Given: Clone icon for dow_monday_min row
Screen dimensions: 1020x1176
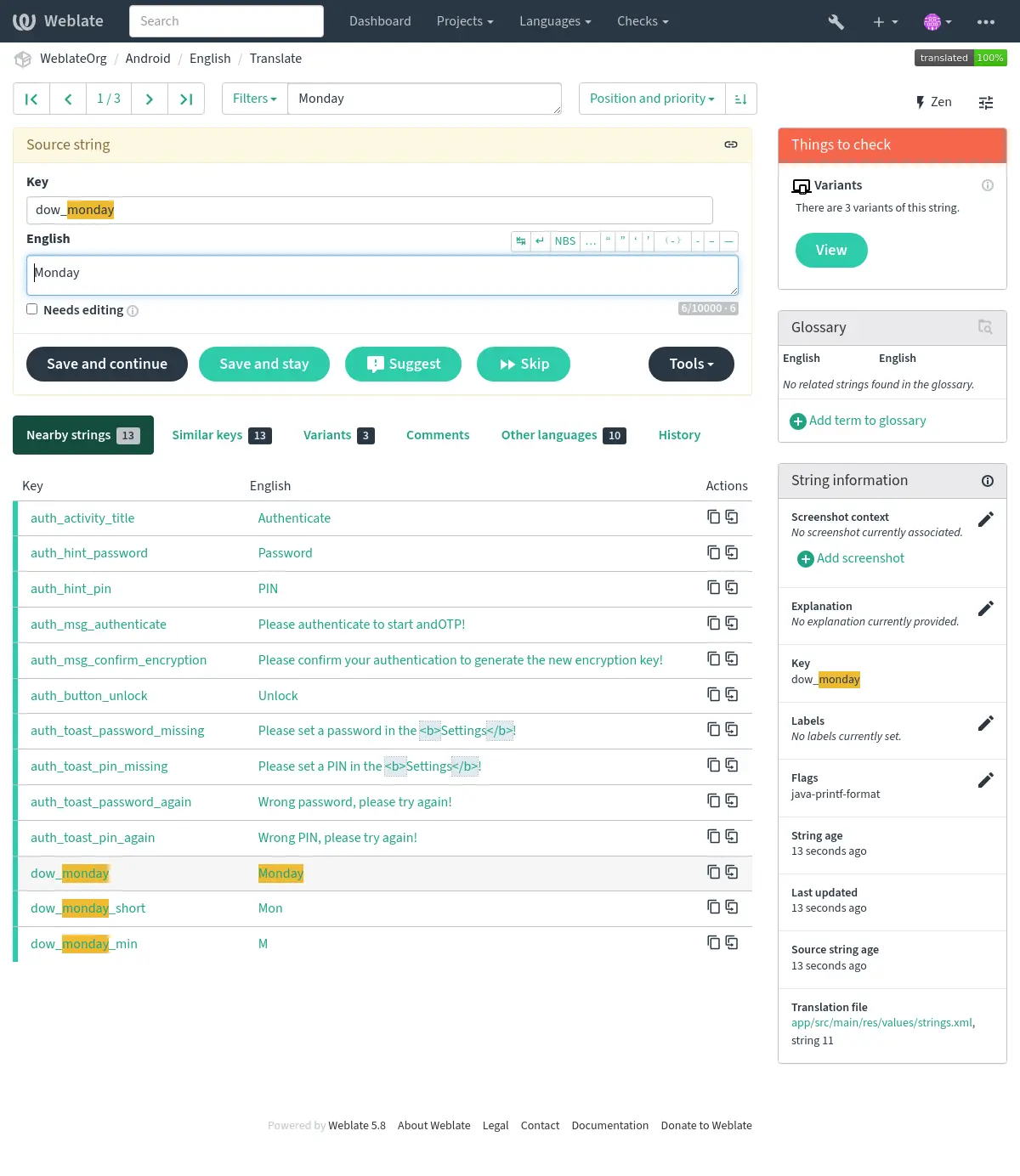Looking at the screenshot, I should click(x=732, y=942).
